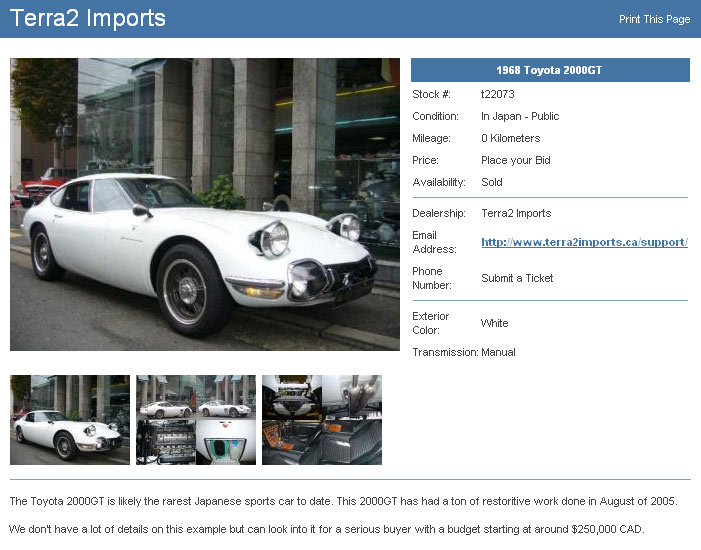This screenshot has height=550, width=701.
Task: Click the '0 Kilometers' mileage value
Action: pos(511,138)
